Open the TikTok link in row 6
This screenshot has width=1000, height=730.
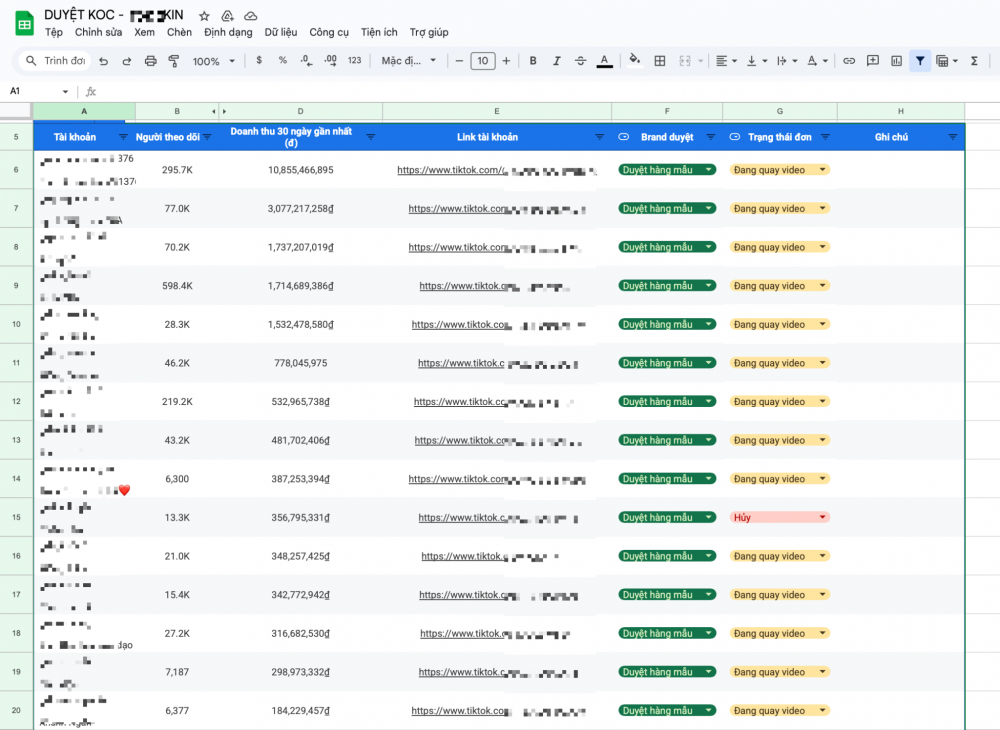450,170
